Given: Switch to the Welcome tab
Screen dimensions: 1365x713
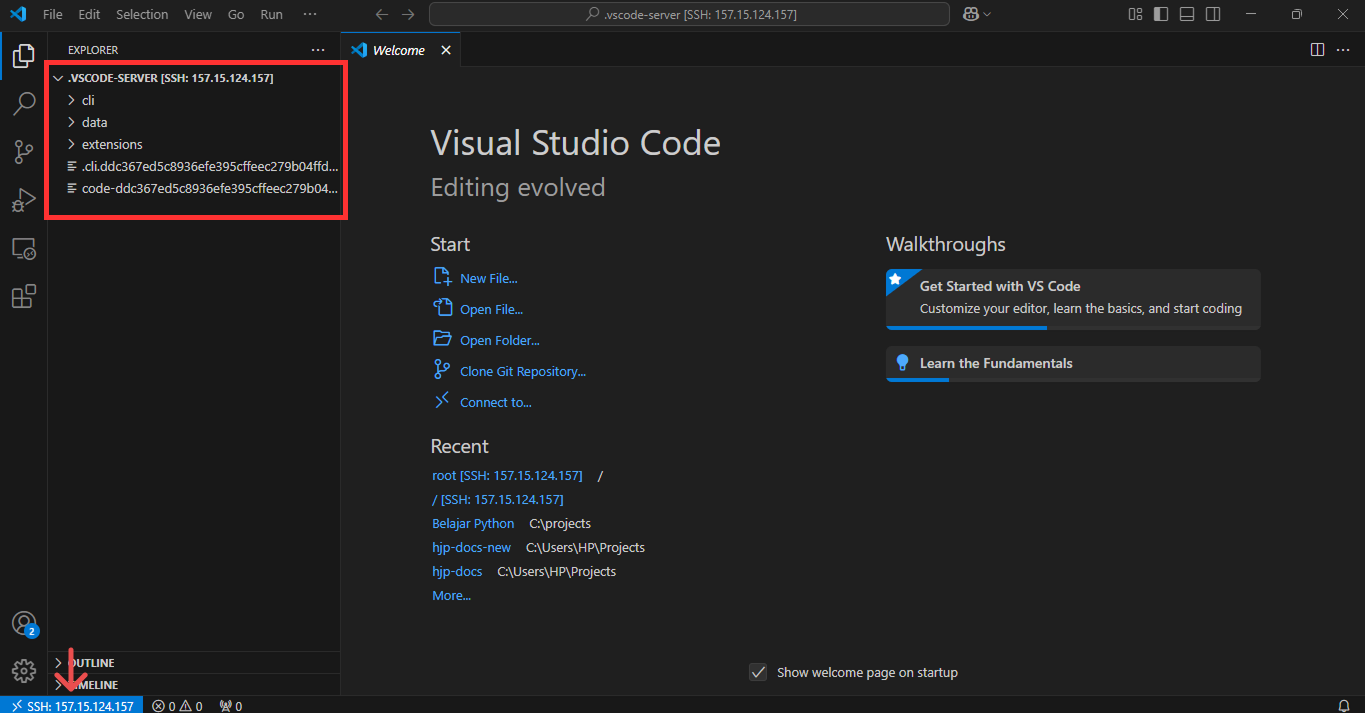Looking at the screenshot, I should point(398,48).
